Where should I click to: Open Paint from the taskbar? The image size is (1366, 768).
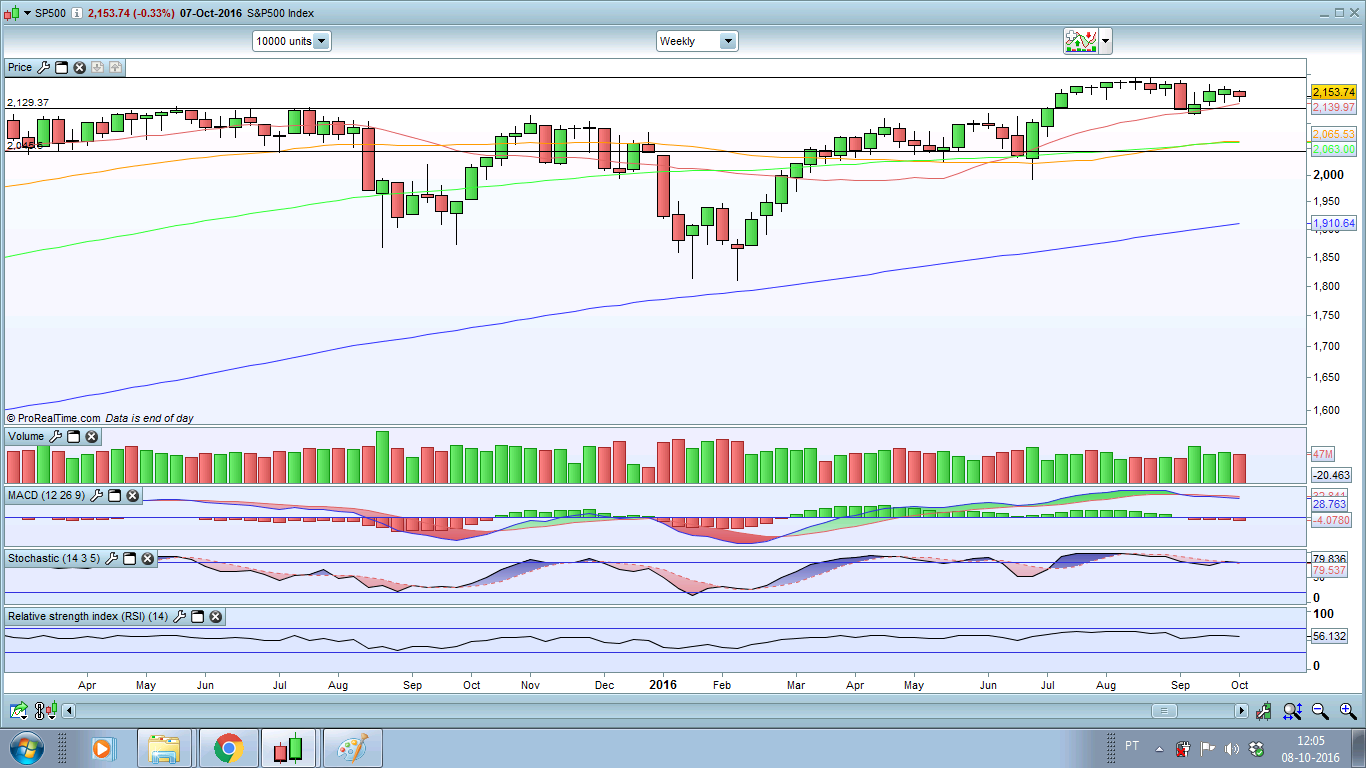[353, 747]
